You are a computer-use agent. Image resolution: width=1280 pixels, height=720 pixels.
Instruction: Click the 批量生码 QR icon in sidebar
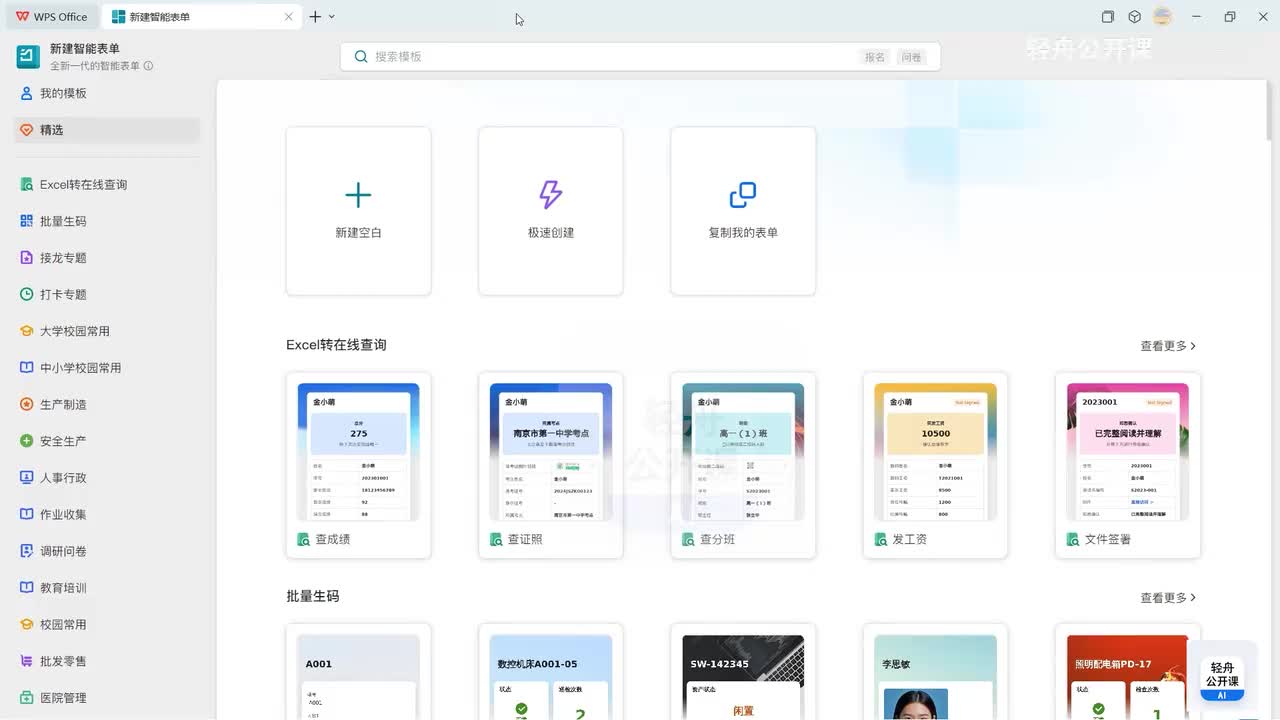[27, 221]
